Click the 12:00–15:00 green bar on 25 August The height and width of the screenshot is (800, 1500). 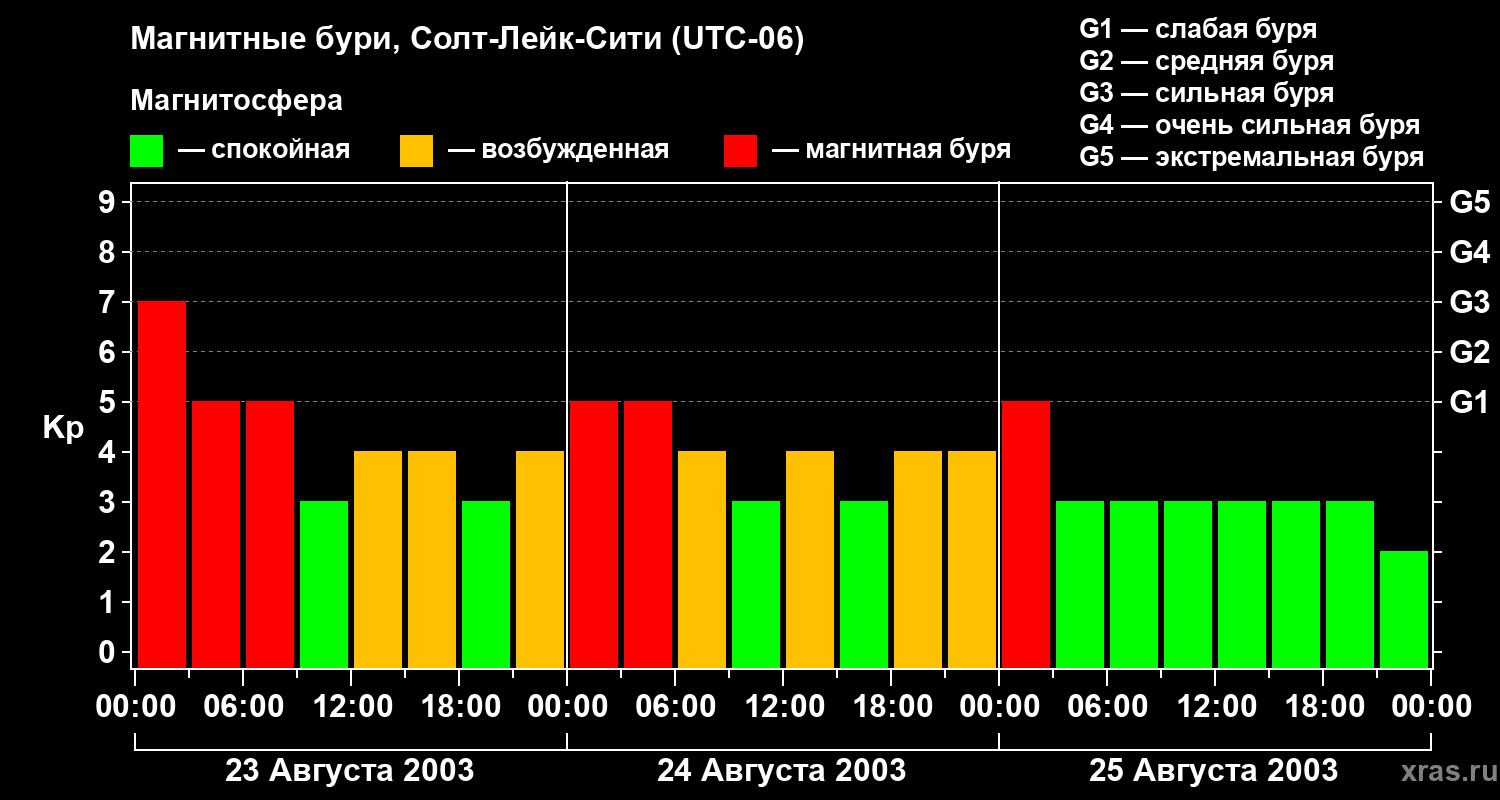pyautogui.click(x=1242, y=584)
